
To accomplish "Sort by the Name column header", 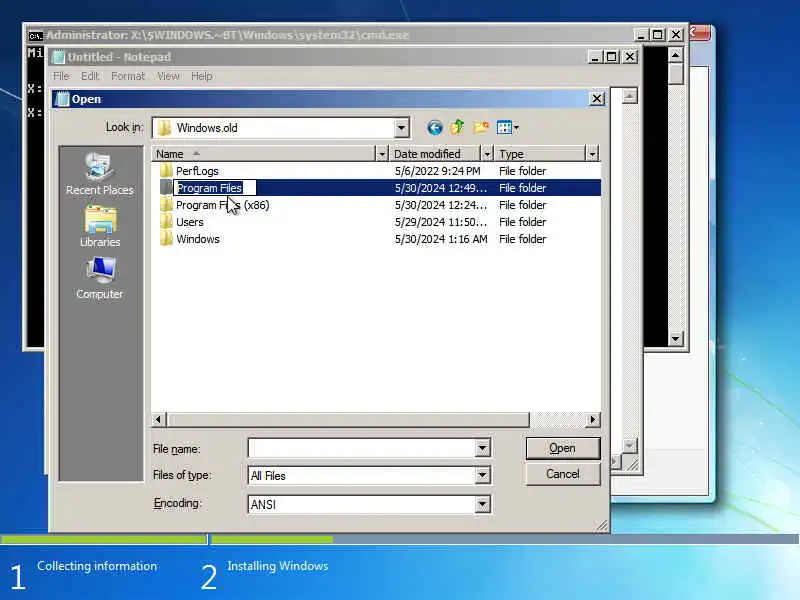I will pos(263,154).
